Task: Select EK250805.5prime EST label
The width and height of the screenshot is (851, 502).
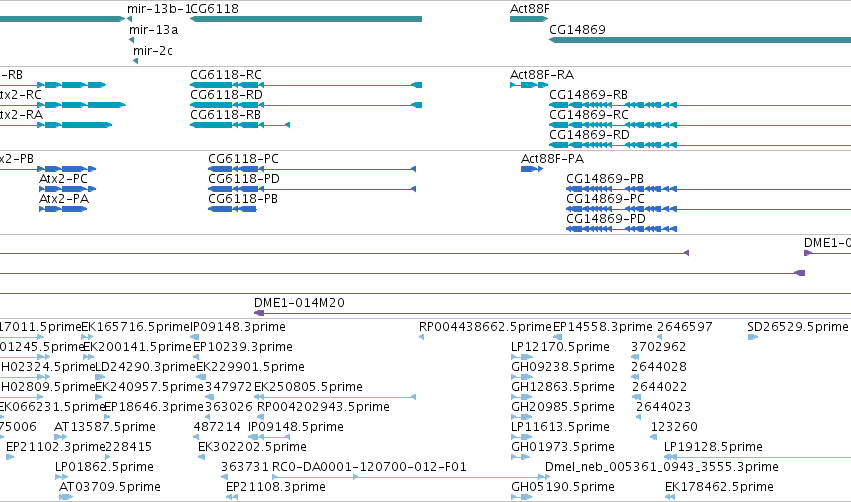Action: pos(308,387)
